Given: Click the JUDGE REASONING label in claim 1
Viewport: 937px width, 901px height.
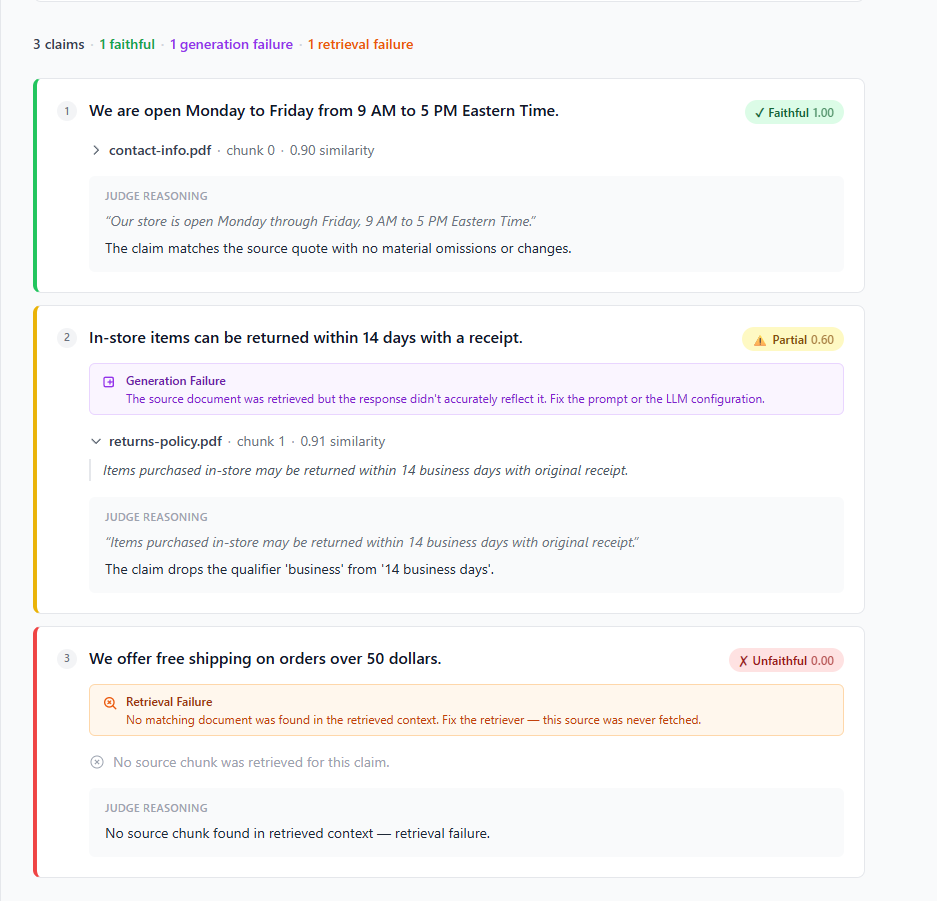Looking at the screenshot, I should pos(157,196).
